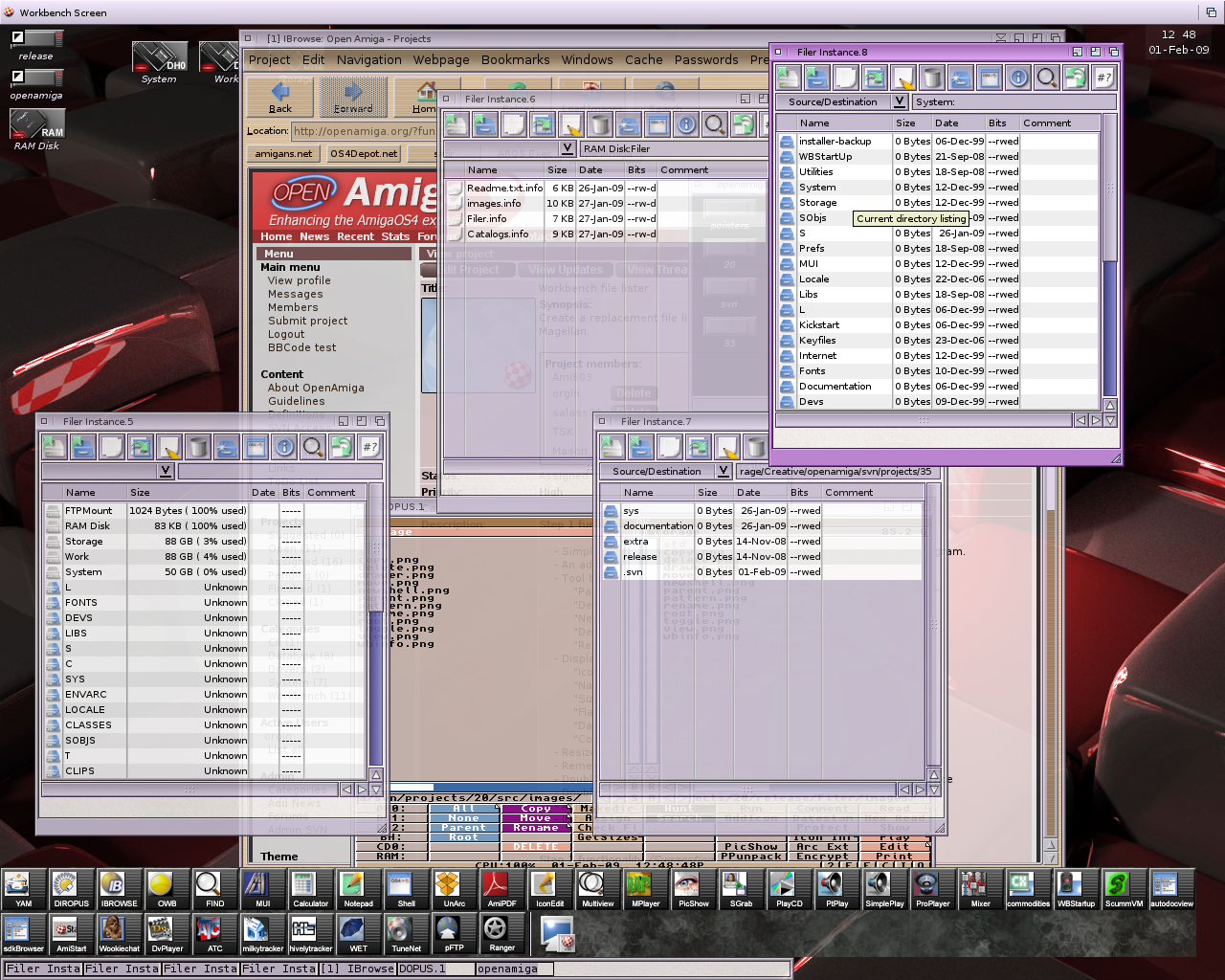The image size is (1225, 980).
Task: Click the System: path field in Filer Instance.8
Action: point(1014,101)
